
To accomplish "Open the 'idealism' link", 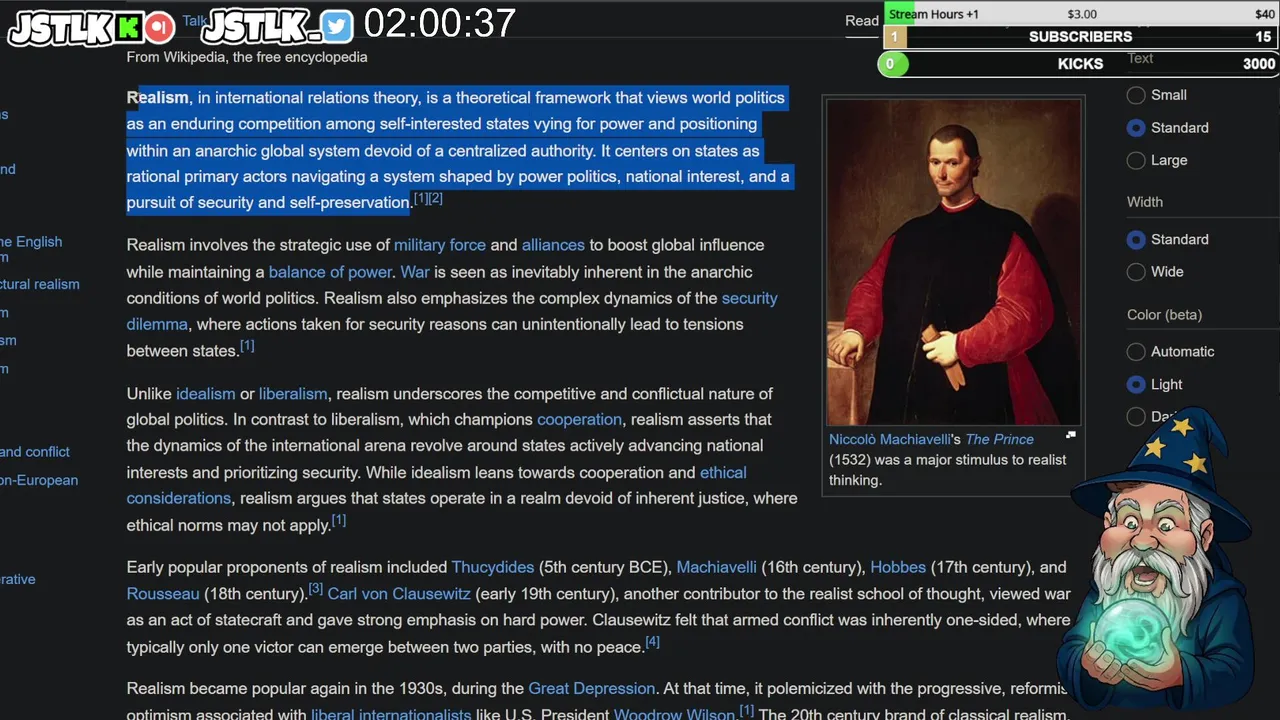I will (206, 394).
